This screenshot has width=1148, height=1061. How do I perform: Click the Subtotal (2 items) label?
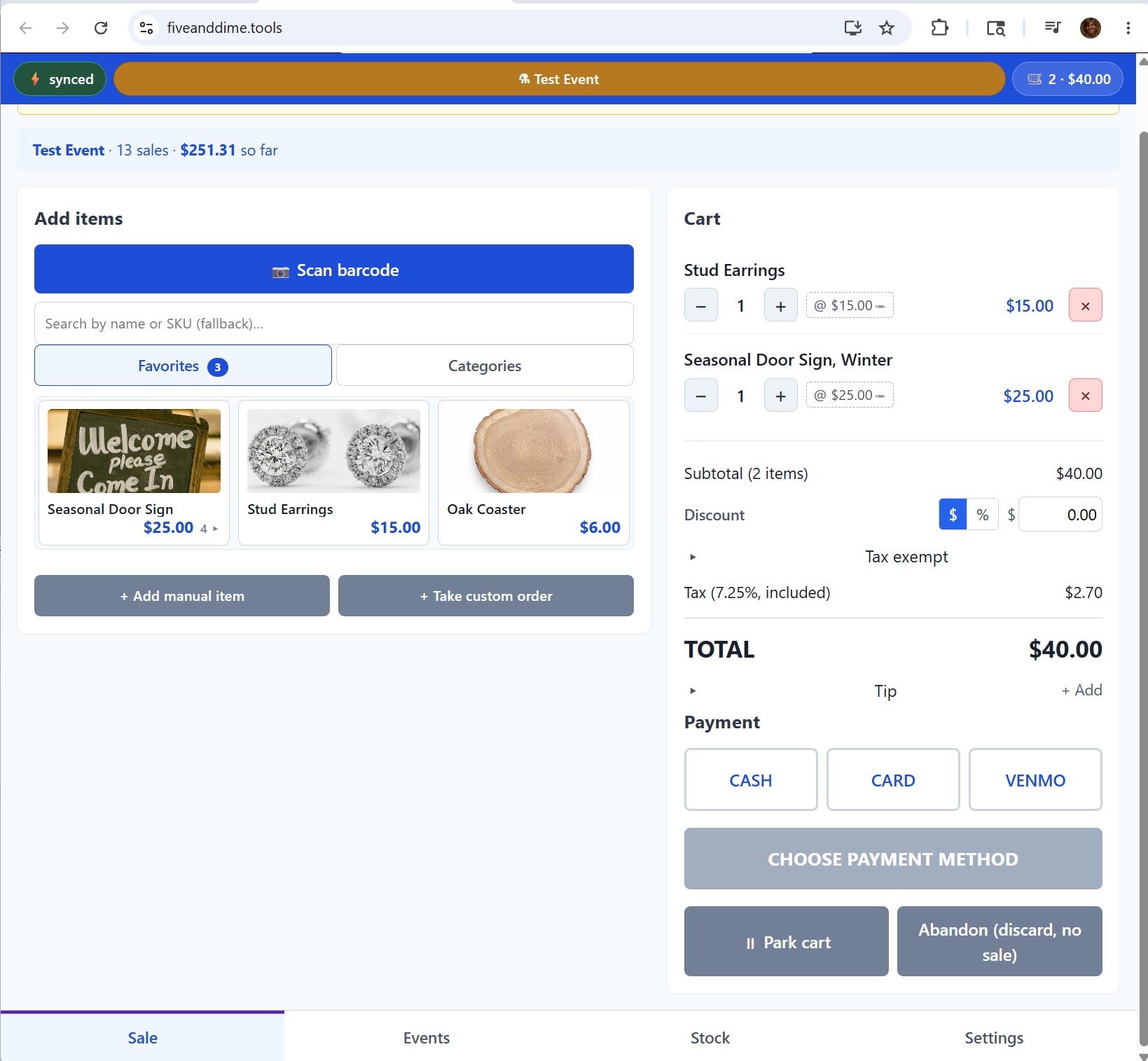746,474
